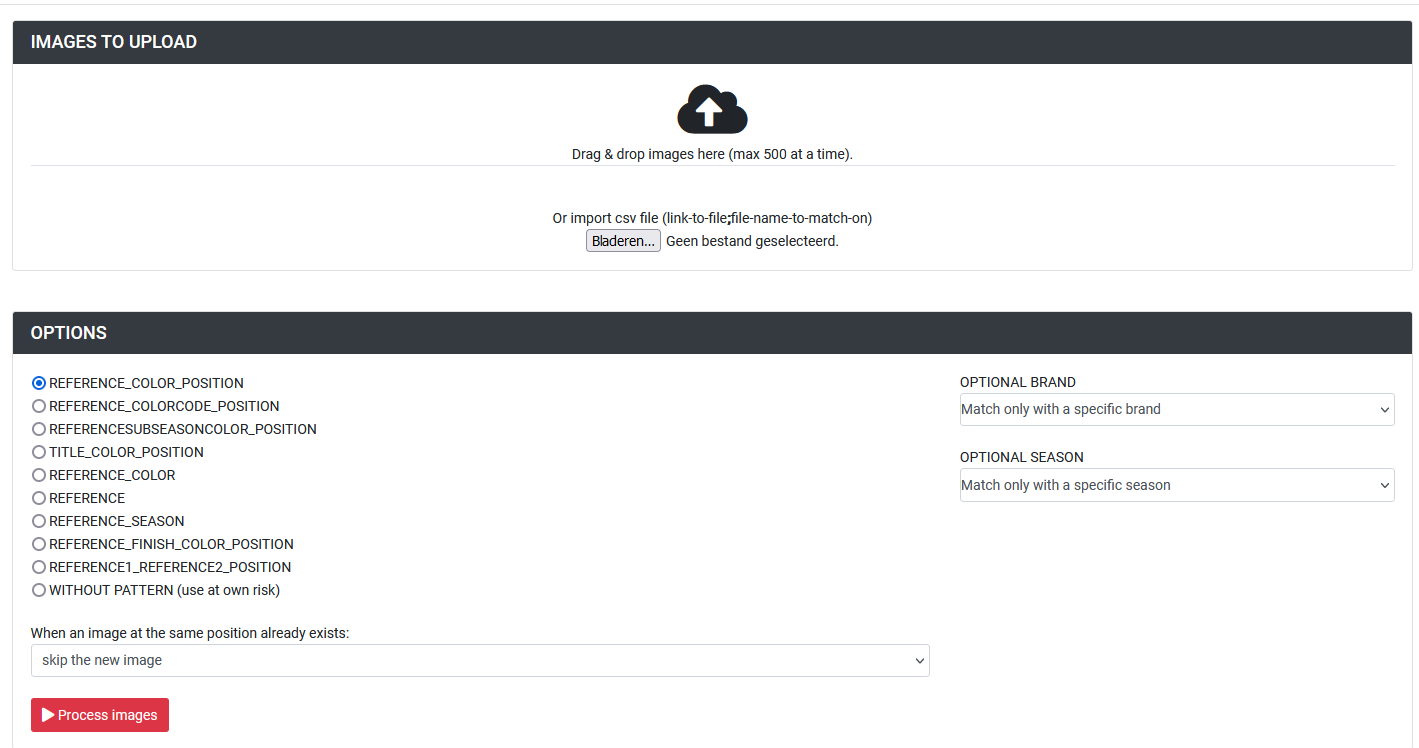Screen dimensions: 1419x748
Task: Select the REFERENCE_COLOR_POSITION radio option
Action: pyautogui.click(x=39, y=383)
